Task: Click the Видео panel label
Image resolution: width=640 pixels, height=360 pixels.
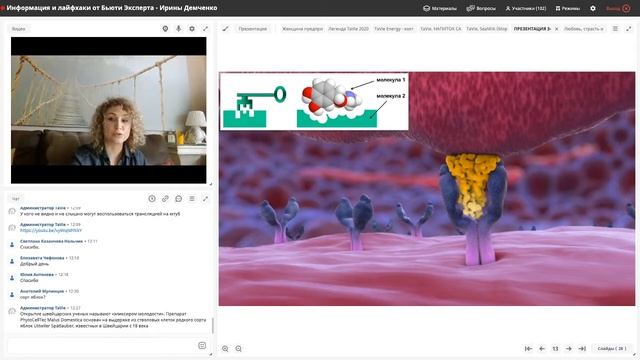Action: coord(18,29)
